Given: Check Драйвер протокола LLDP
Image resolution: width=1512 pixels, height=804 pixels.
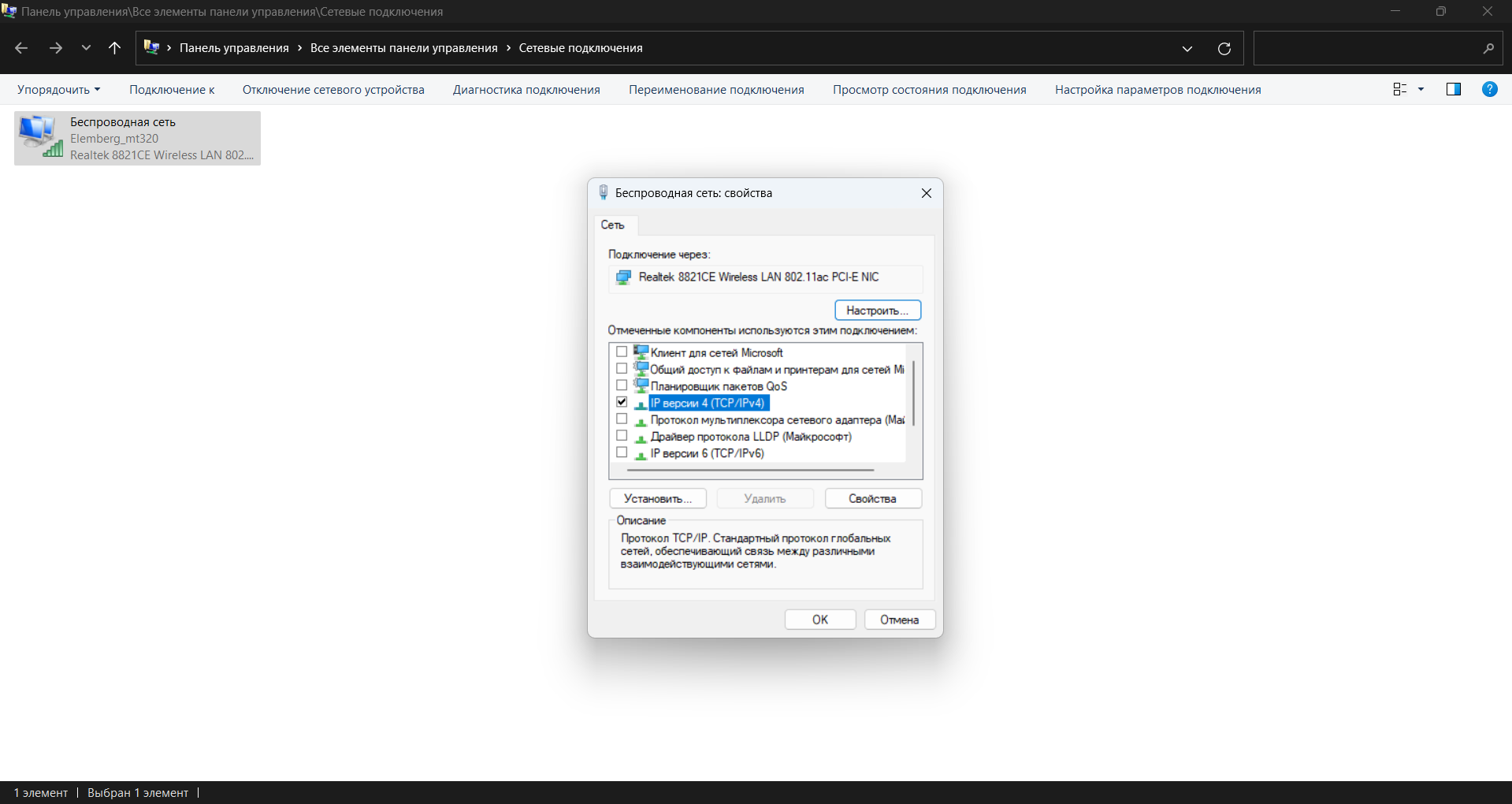Looking at the screenshot, I should 622,436.
